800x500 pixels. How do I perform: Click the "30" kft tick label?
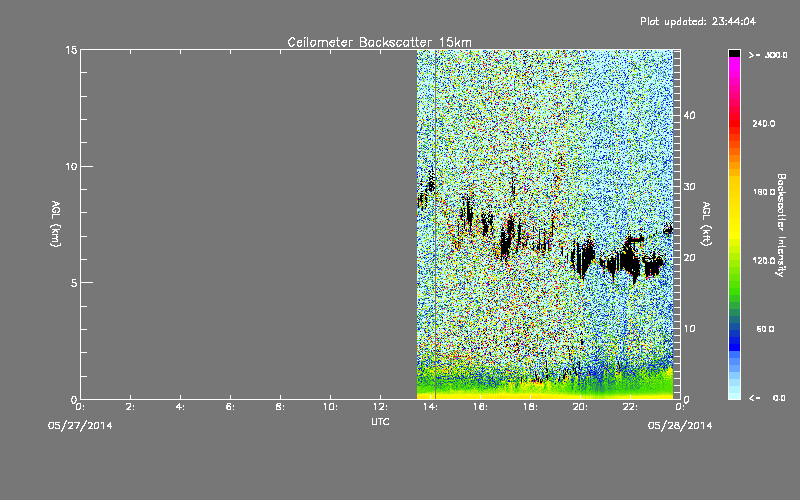click(x=689, y=186)
